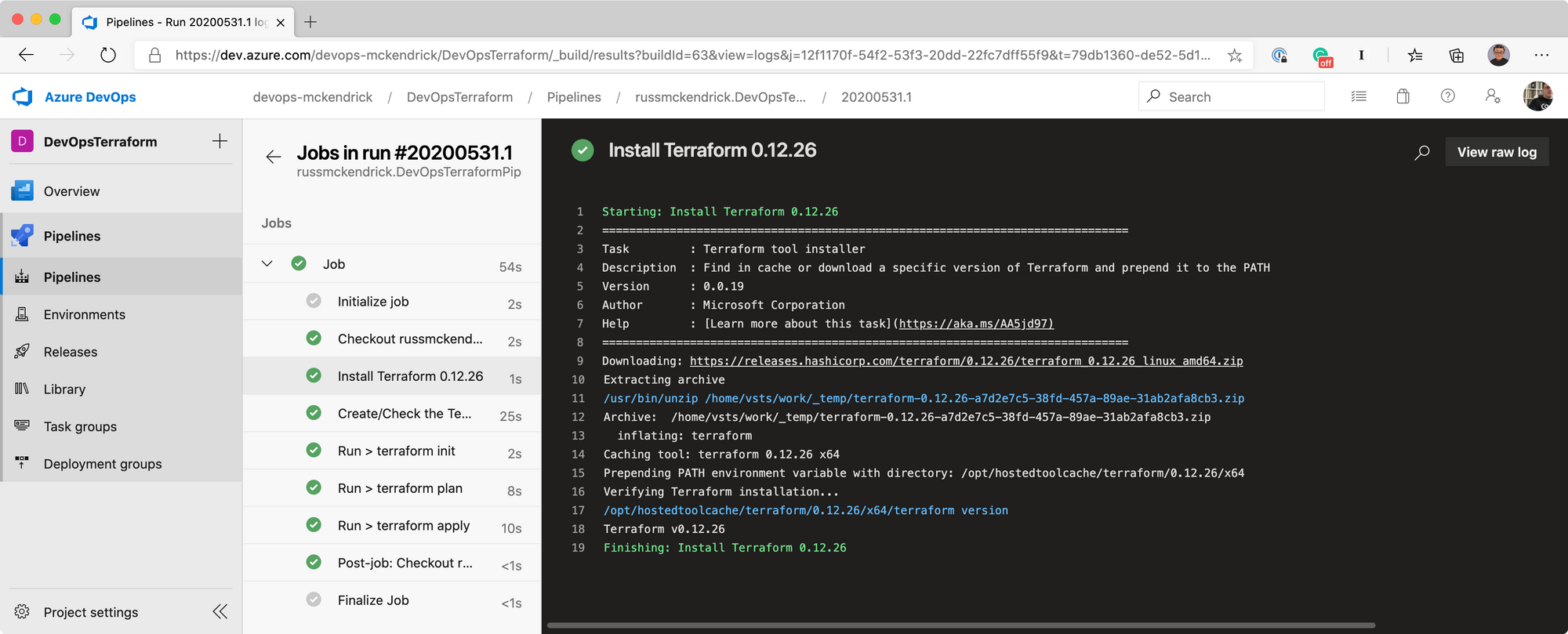The width and height of the screenshot is (1568, 634).
Task: Click the Grammarly extension icon marked off
Action: [x=1322, y=56]
